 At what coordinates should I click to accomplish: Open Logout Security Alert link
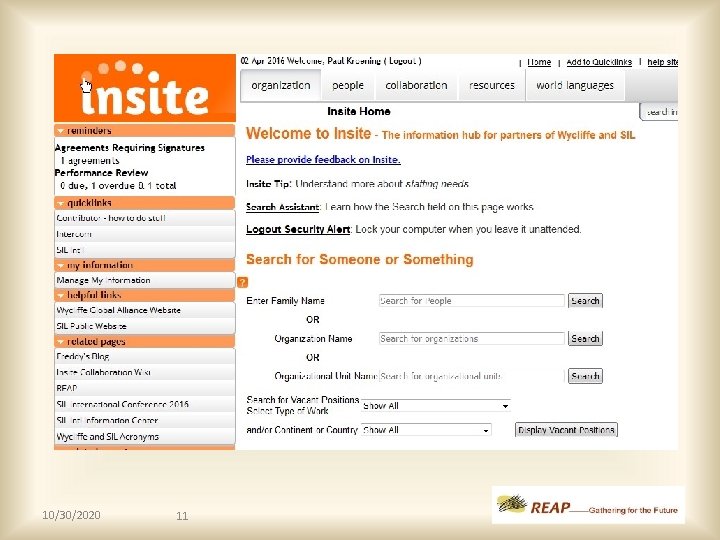298,229
